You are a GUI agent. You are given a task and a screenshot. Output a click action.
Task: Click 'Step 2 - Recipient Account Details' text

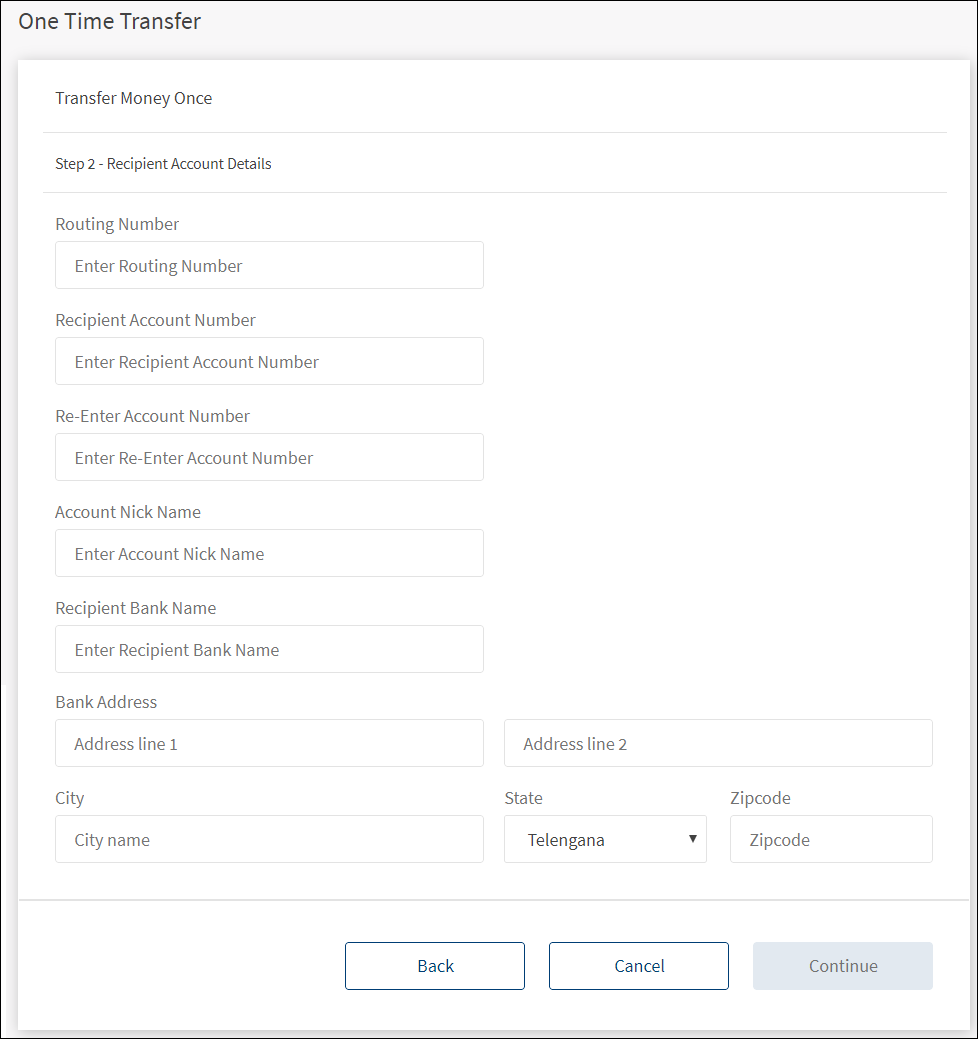tap(163, 163)
